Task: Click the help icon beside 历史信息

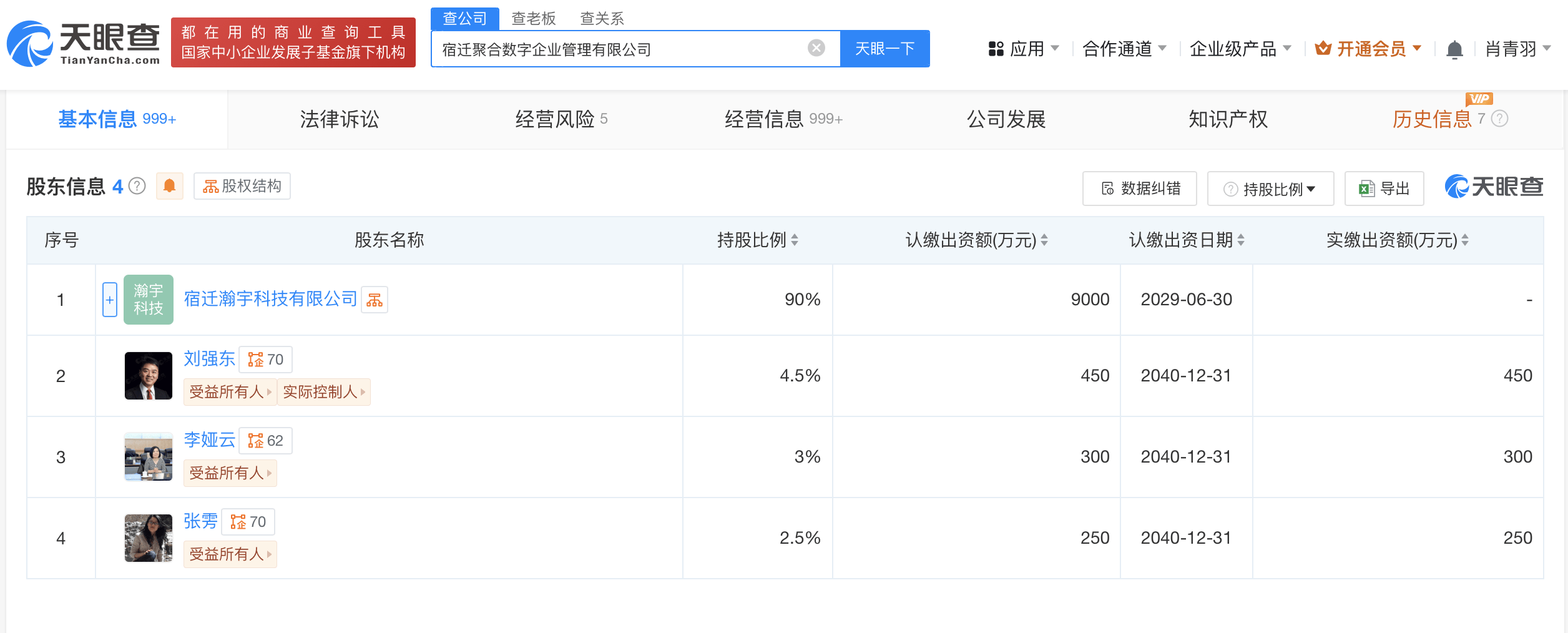Action: (x=1499, y=119)
